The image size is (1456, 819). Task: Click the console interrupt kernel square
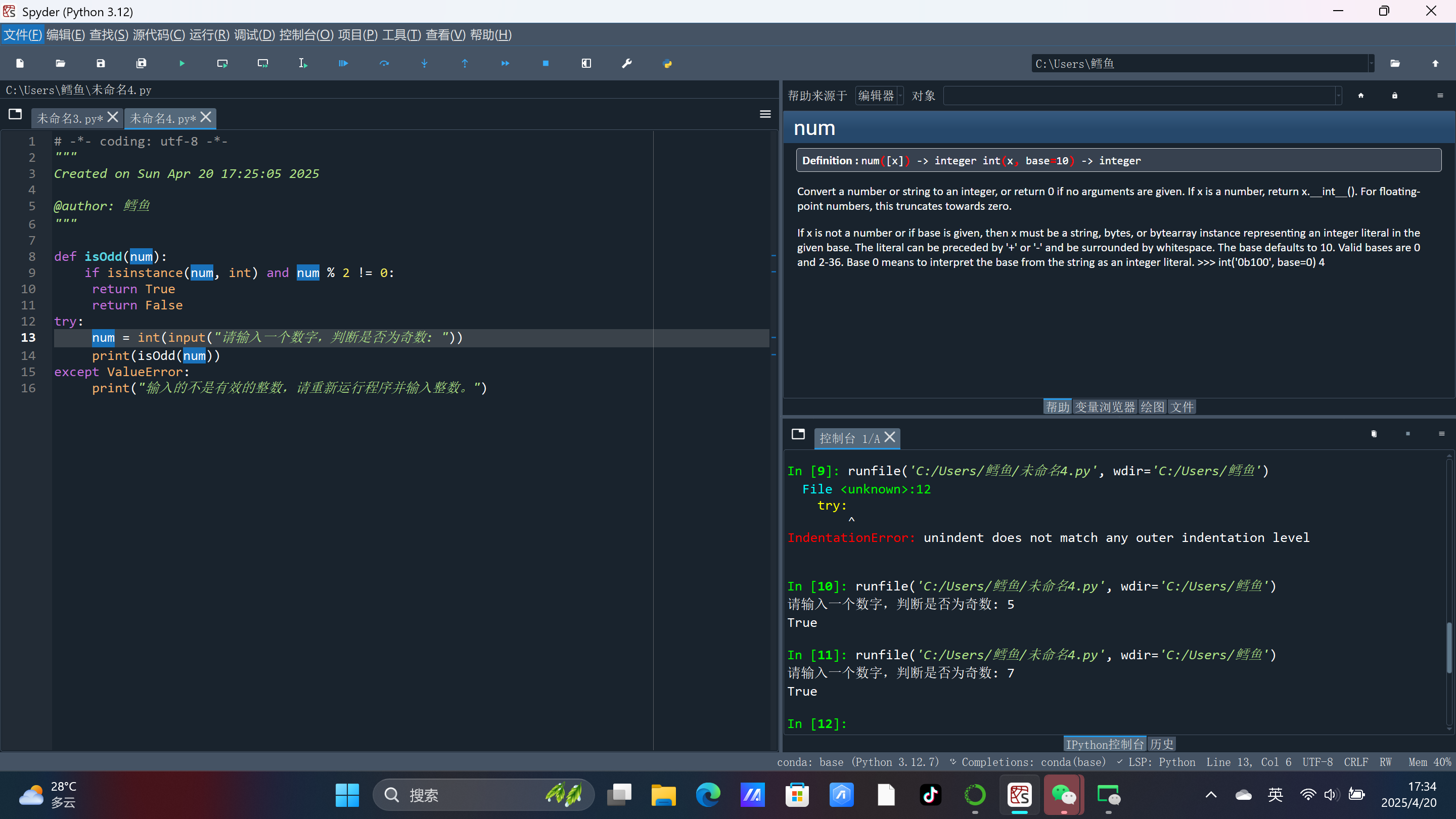[x=1407, y=434]
